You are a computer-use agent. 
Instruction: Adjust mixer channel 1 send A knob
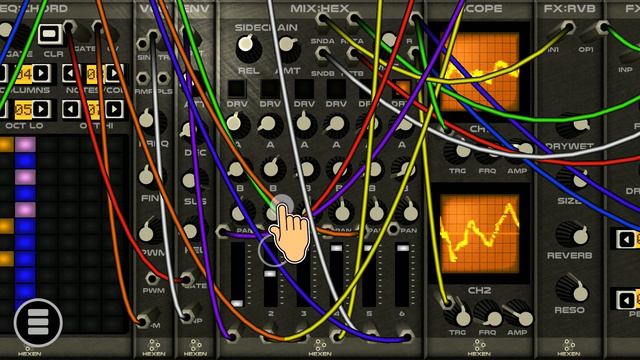237,124
